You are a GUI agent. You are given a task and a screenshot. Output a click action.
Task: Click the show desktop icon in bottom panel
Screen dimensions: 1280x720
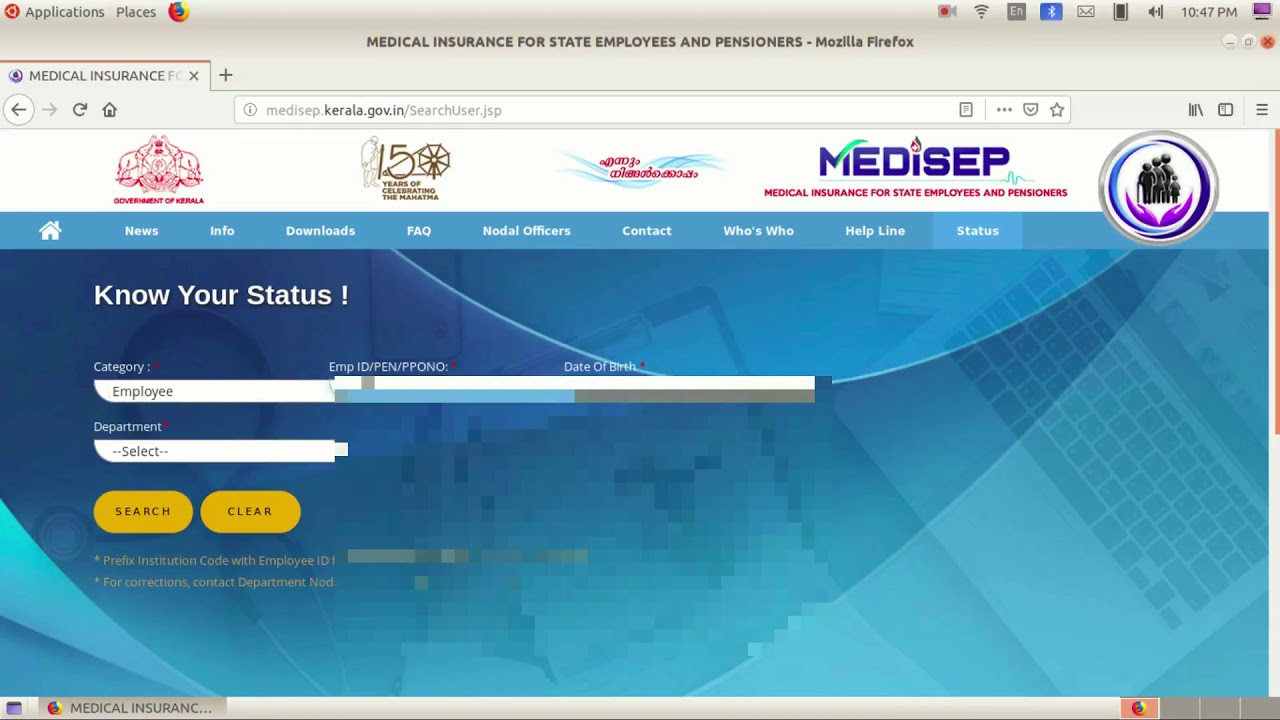coord(14,708)
